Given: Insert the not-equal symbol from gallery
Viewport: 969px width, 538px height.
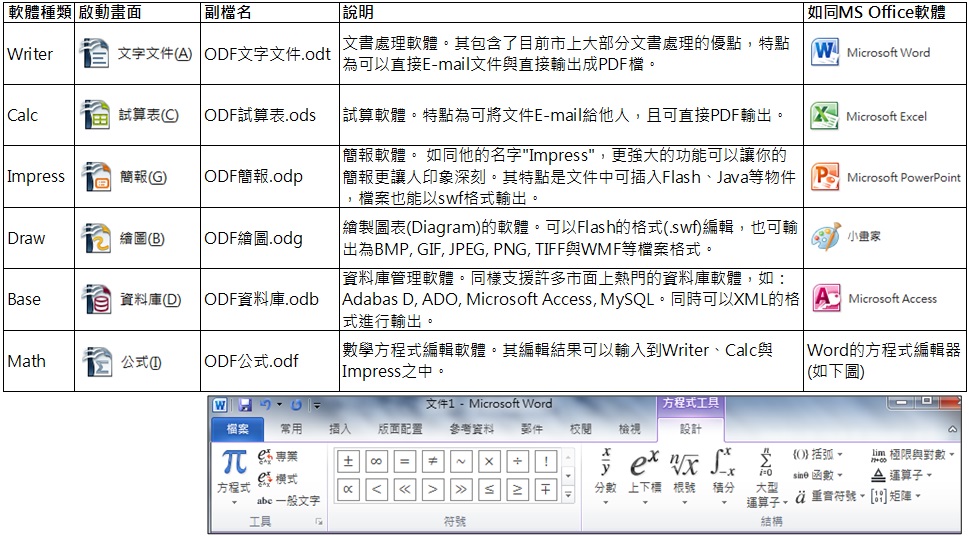Looking at the screenshot, I should (x=432, y=462).
